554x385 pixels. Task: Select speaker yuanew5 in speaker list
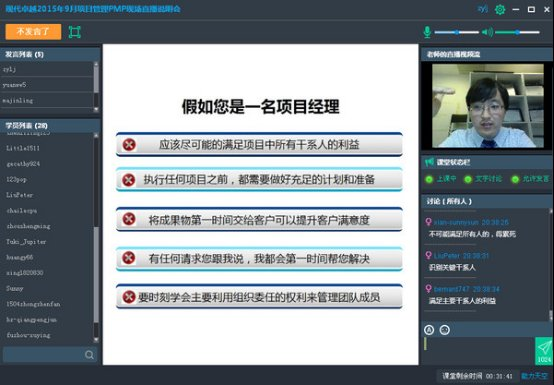tap(47, 85)
